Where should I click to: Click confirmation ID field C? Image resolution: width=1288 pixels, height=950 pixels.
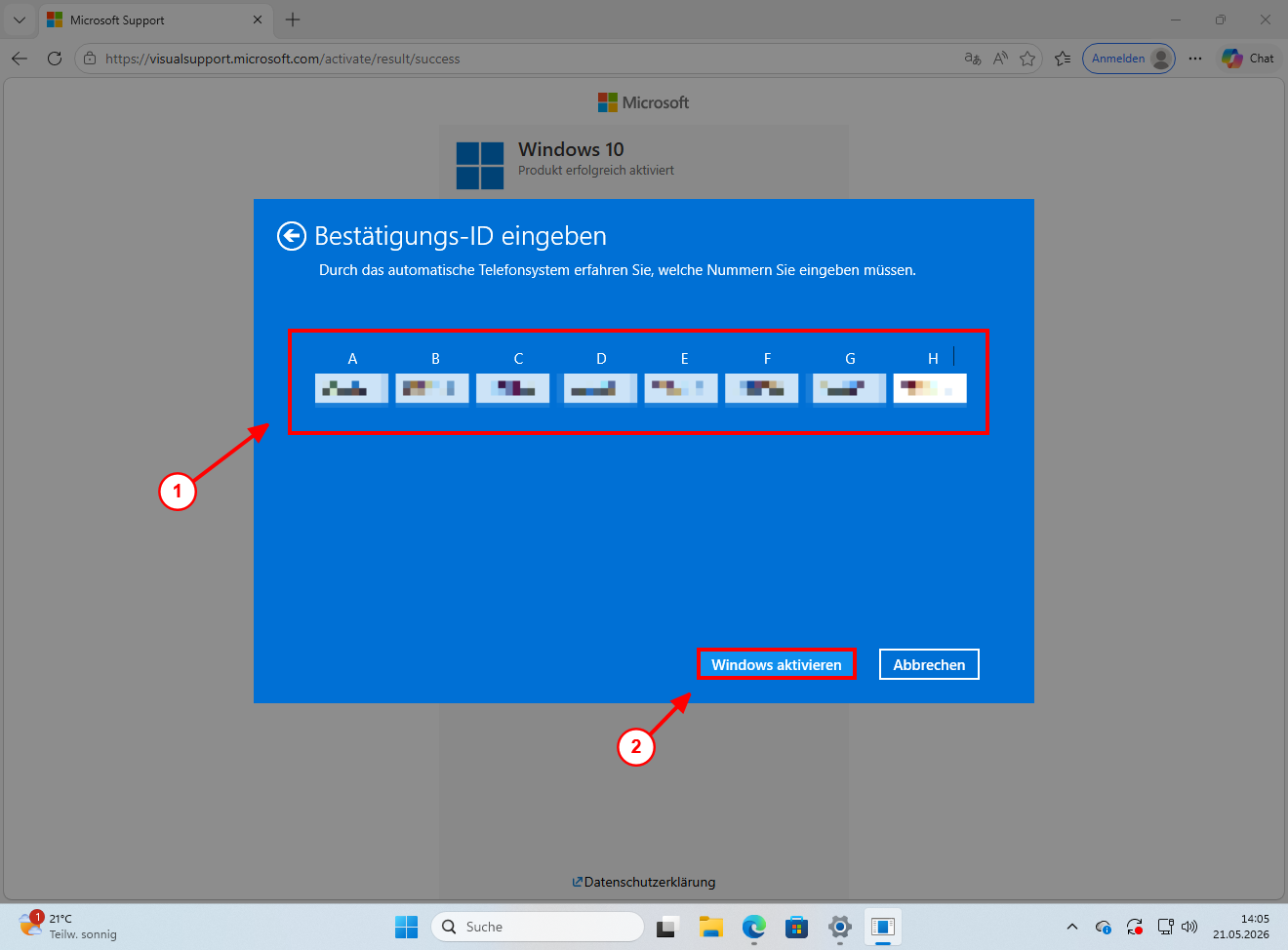click(513, 388)
